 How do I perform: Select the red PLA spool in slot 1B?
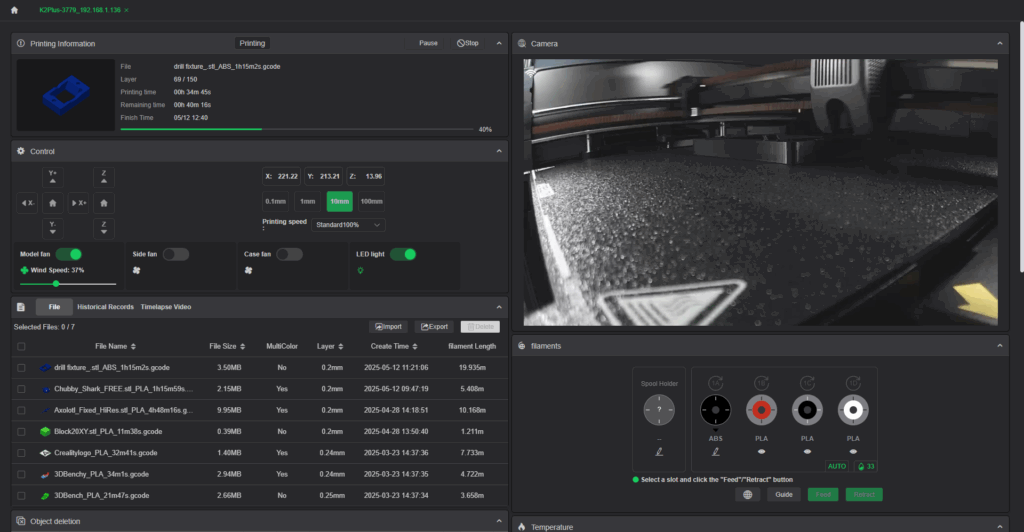(x=761, y=408)
